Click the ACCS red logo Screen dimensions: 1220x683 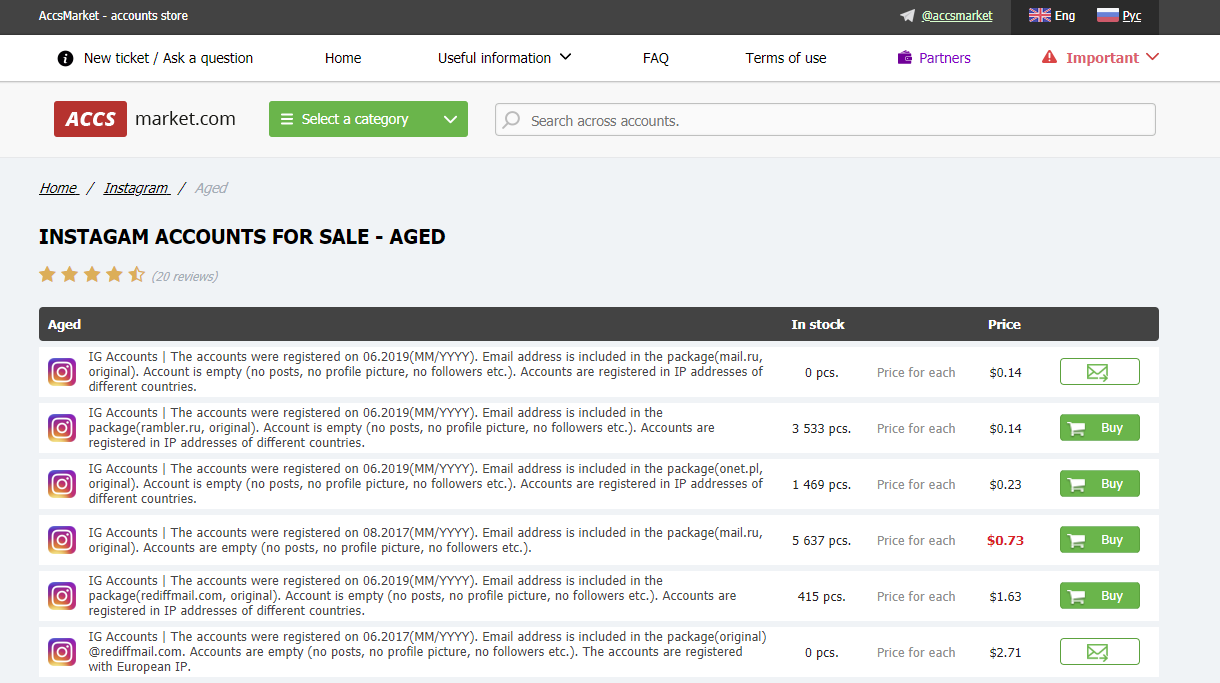90,119
